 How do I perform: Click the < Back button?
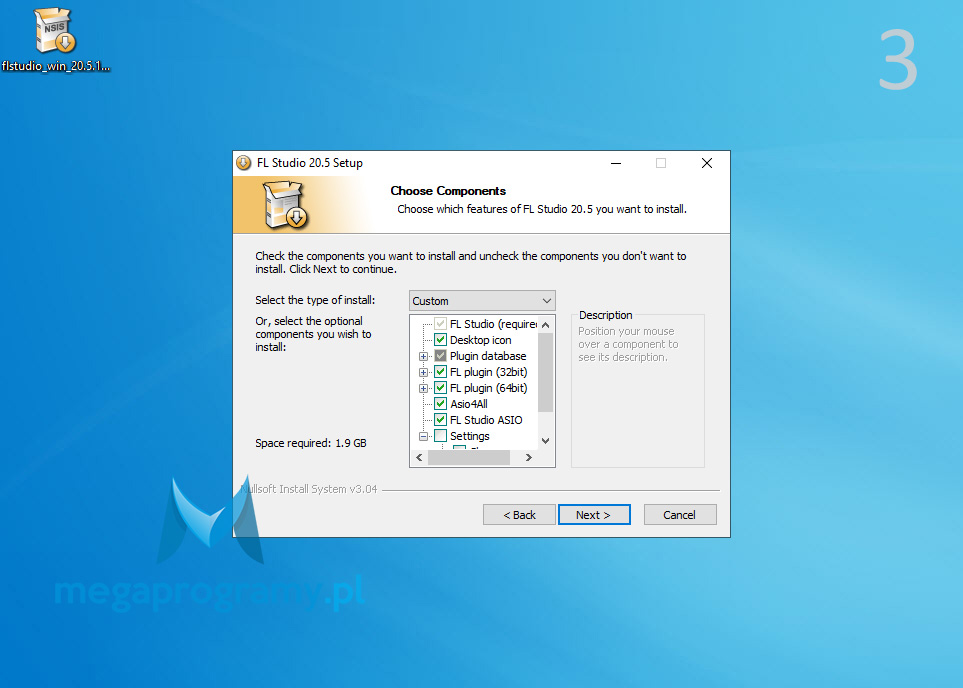click(x=520, y=515)
